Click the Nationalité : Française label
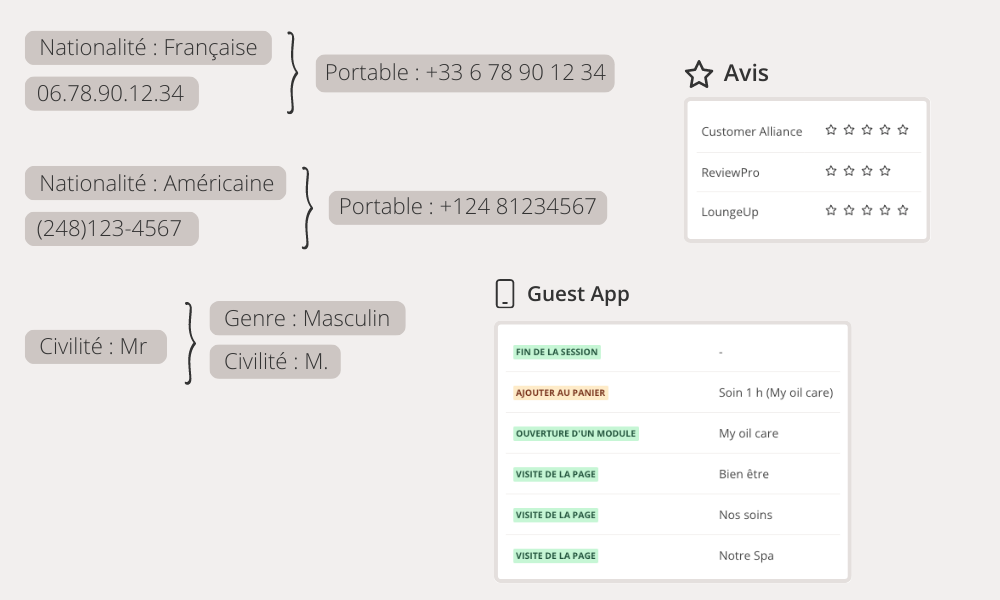Screen dimensions: 1000x600 148,47
